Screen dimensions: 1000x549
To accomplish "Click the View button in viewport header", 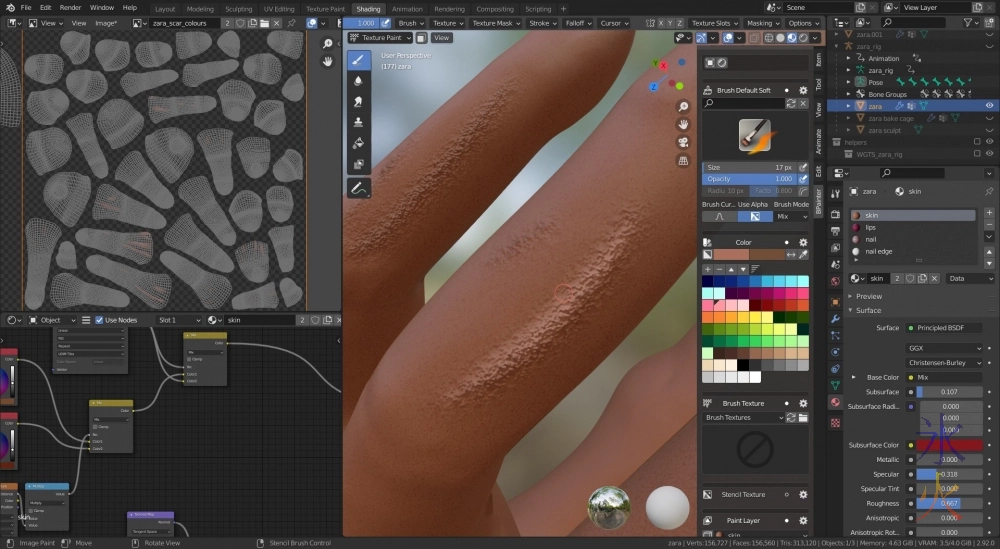I will pos(441,37).
